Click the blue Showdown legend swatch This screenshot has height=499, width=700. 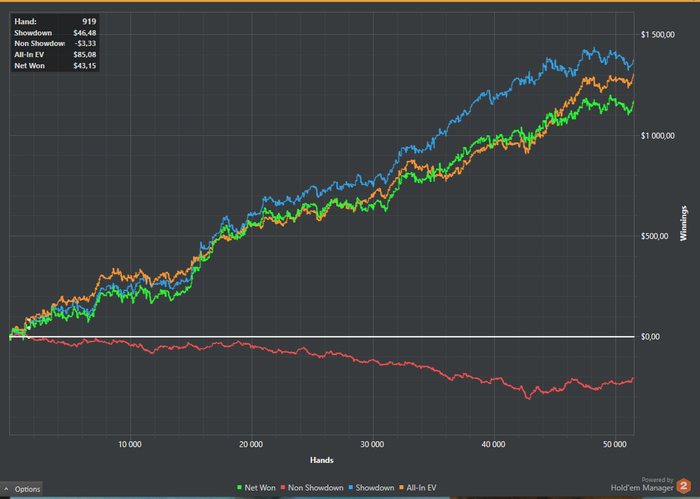350,488
